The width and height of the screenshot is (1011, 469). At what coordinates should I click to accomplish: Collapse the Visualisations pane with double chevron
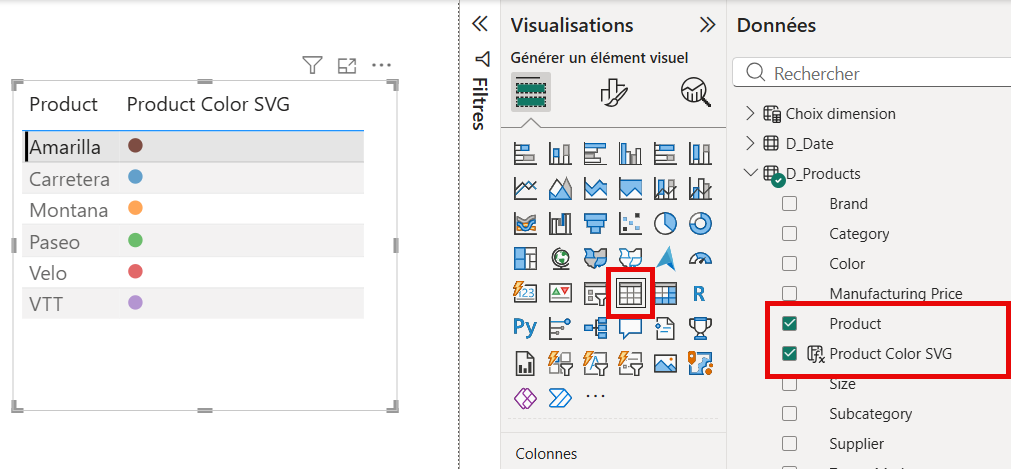pos(707,25)
